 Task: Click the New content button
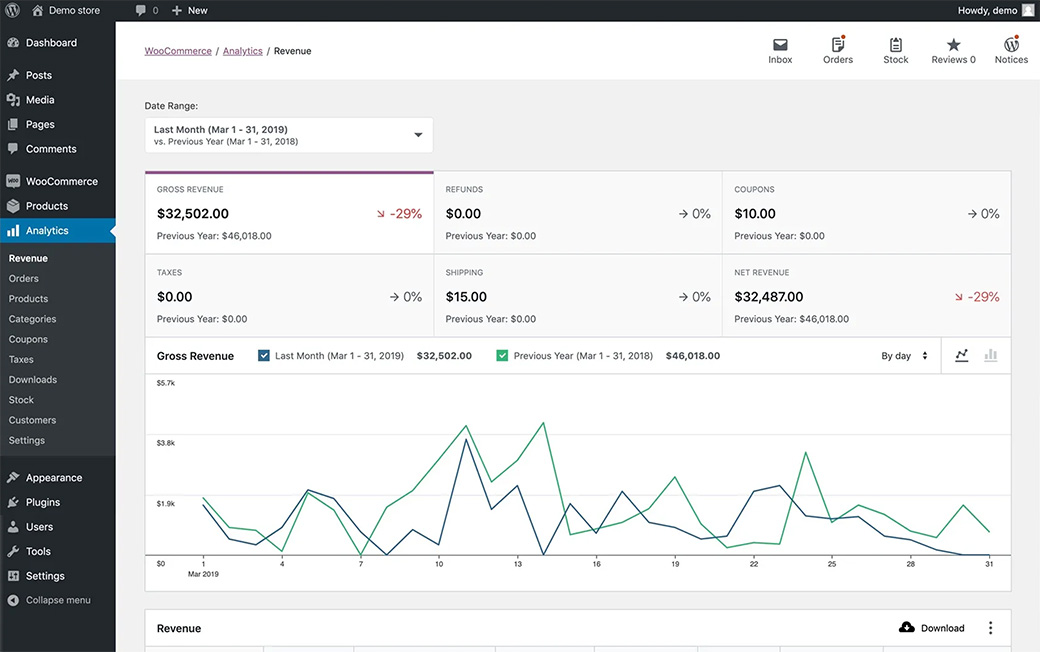coord(189,10)
